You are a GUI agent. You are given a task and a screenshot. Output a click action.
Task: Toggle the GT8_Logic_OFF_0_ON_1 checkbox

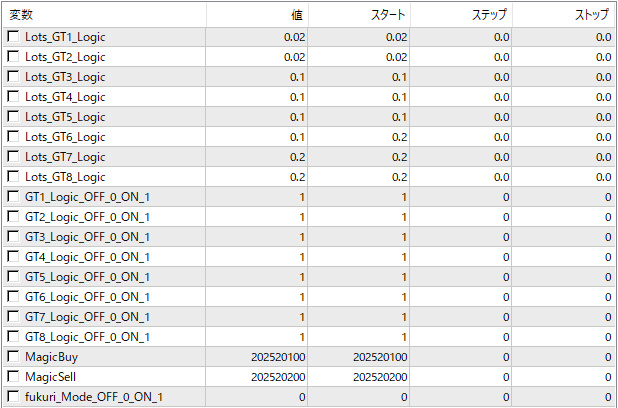13,337
